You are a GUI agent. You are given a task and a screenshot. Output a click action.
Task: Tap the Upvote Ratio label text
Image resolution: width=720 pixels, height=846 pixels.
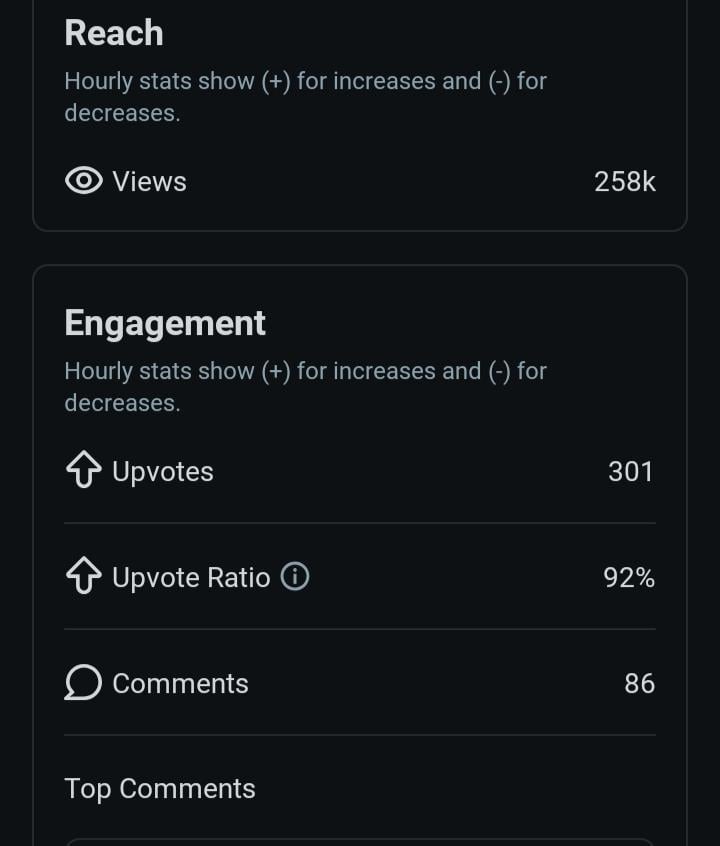(191, 577)
